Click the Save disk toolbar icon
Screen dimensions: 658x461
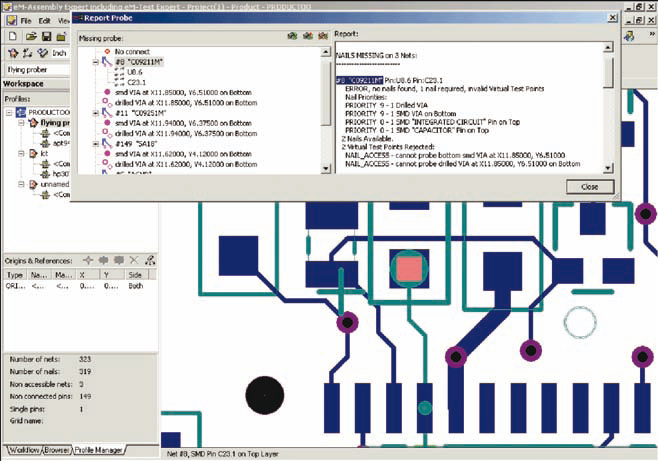pos(46,34)
